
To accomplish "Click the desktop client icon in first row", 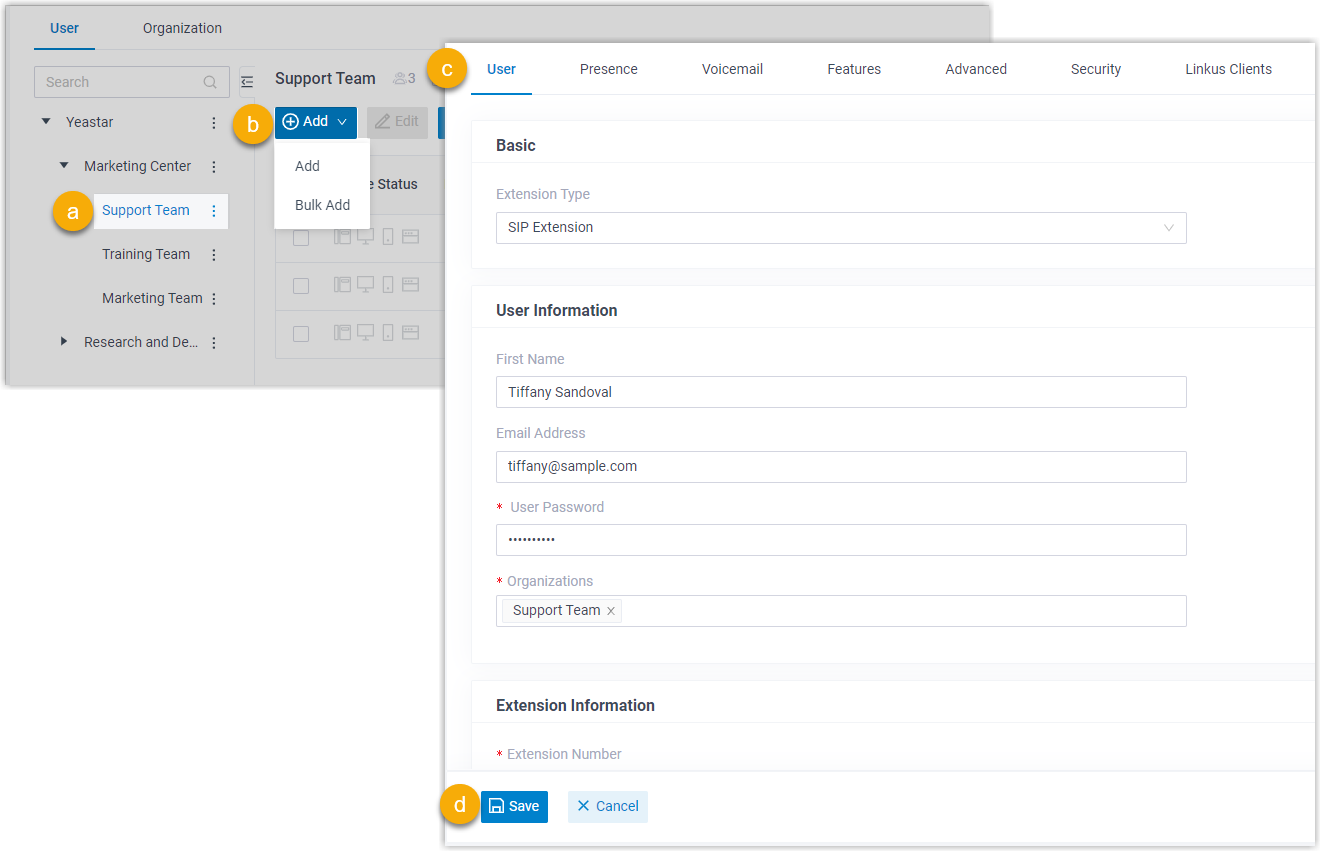I will pos(366,237).
